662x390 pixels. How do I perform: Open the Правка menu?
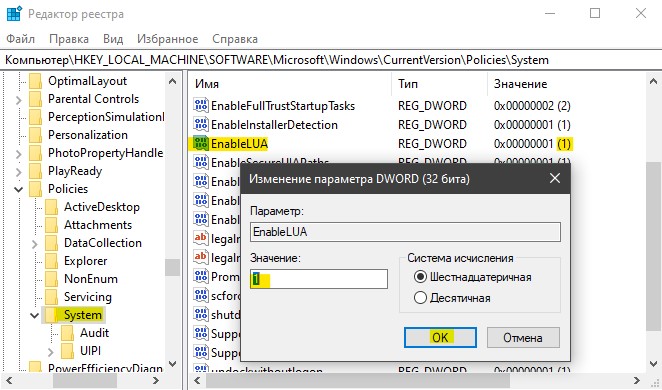[69, 39]
